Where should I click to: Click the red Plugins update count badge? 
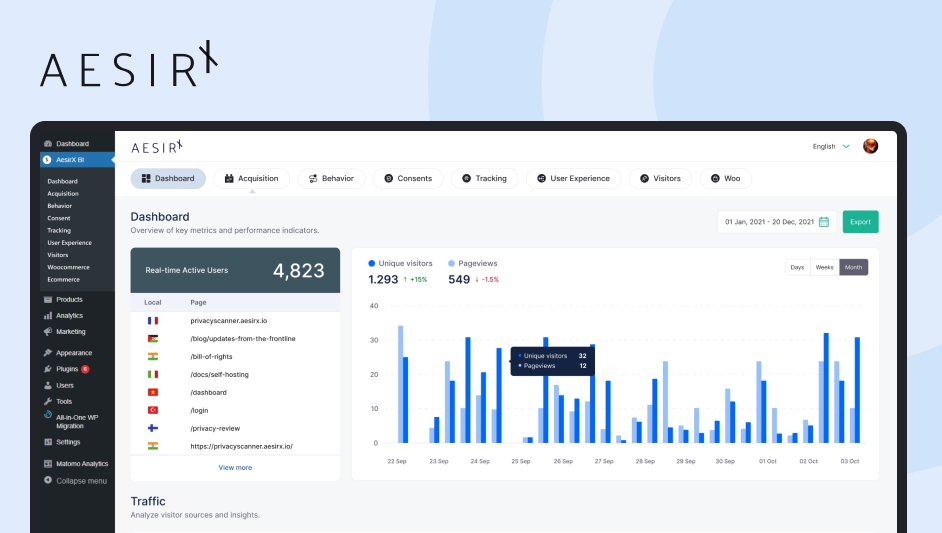tap(85, 369)
